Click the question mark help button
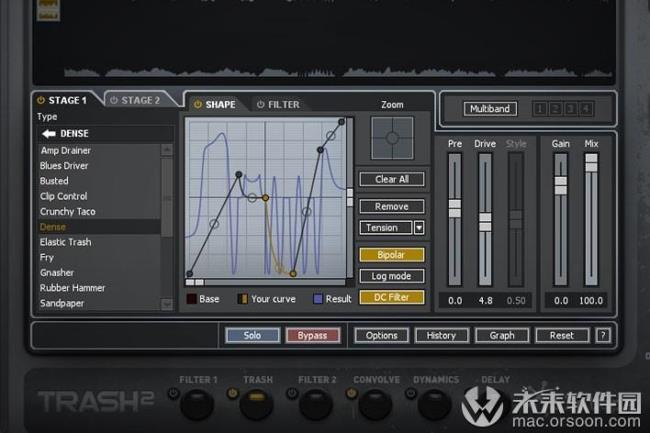This screenshot has width=650, height=433. click(603, 335)
